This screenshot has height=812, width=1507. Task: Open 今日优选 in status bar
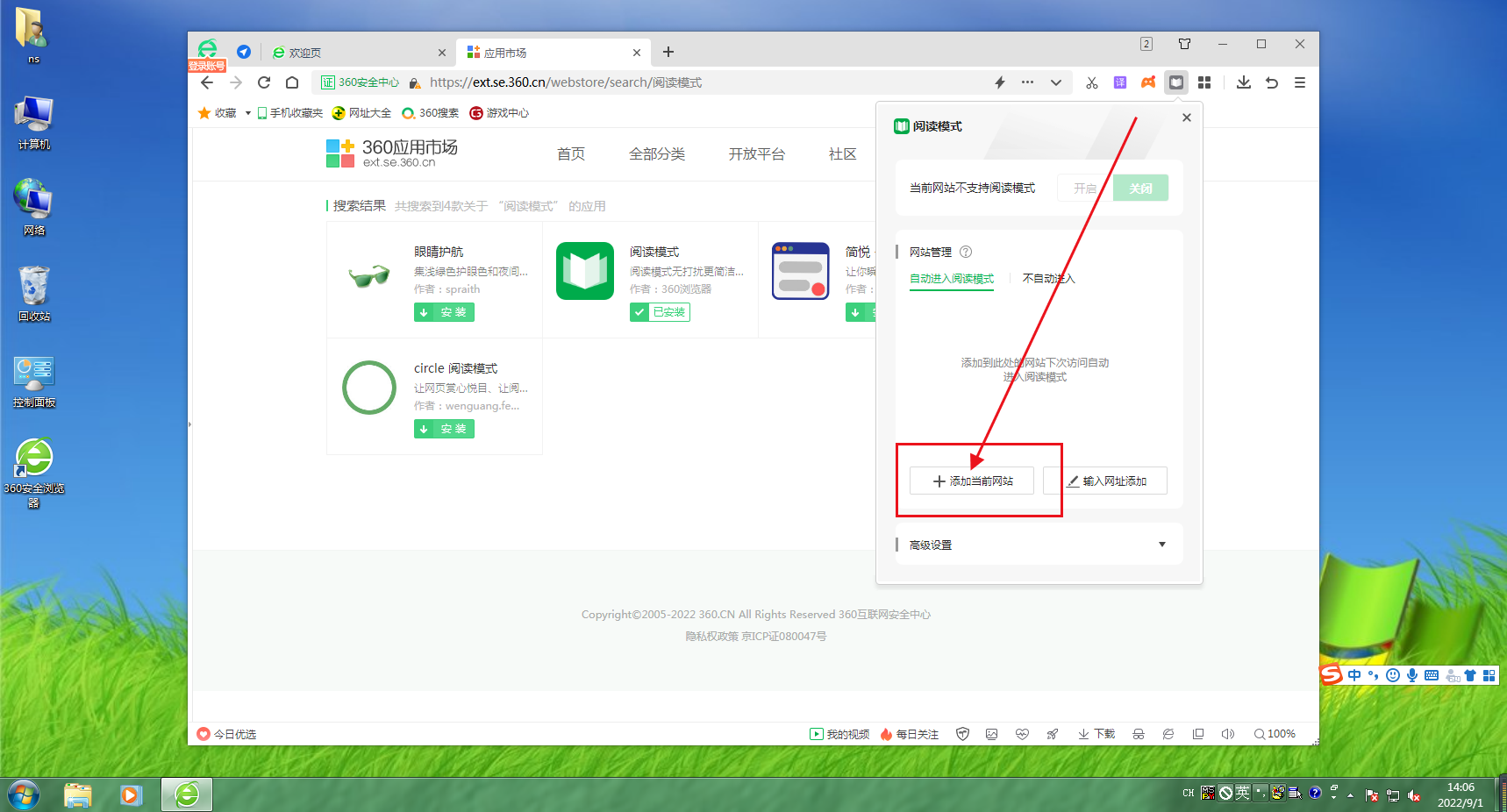tap(226, 734)
